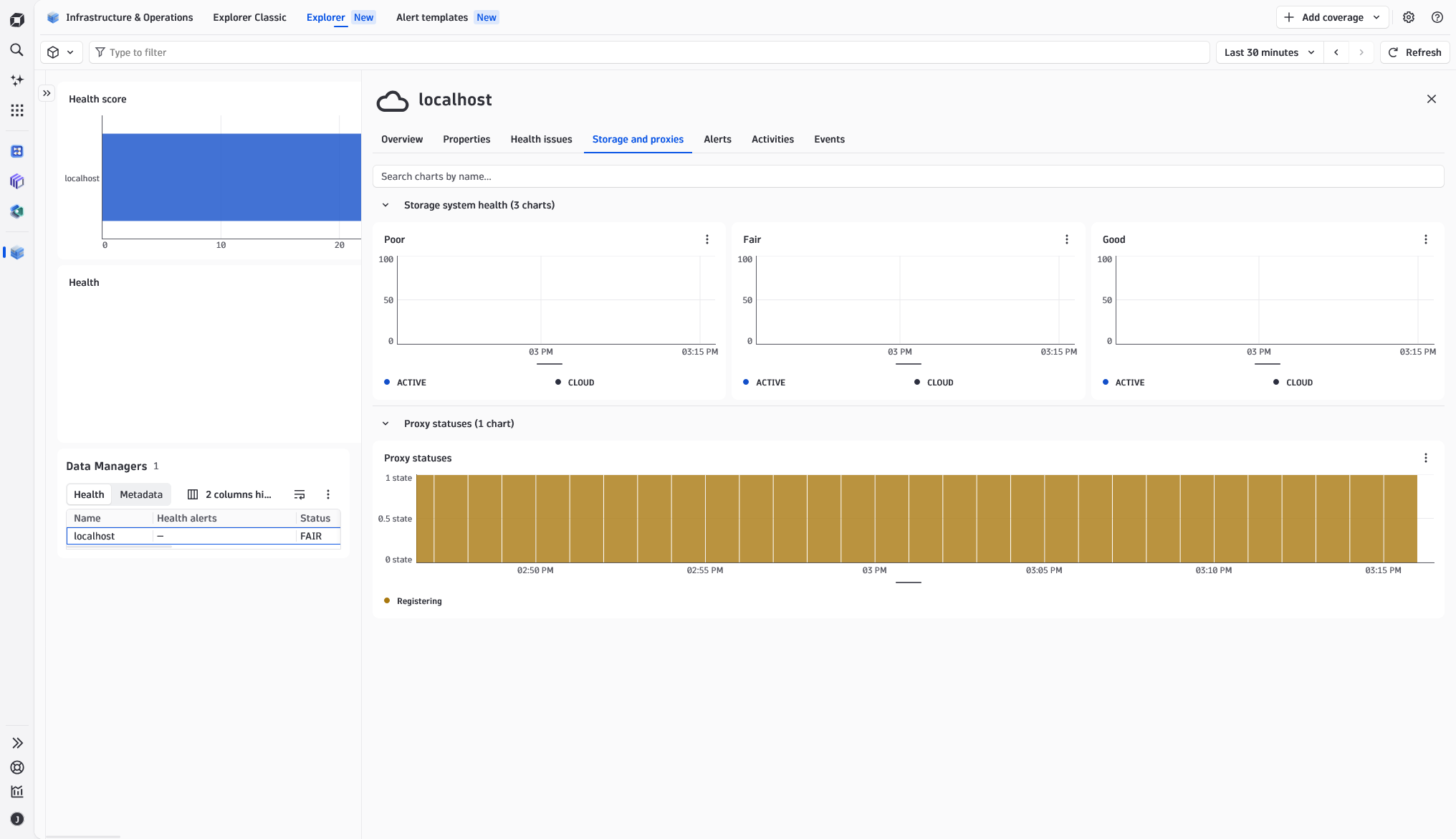Switch Data Managers view to Health

point(89,494)
